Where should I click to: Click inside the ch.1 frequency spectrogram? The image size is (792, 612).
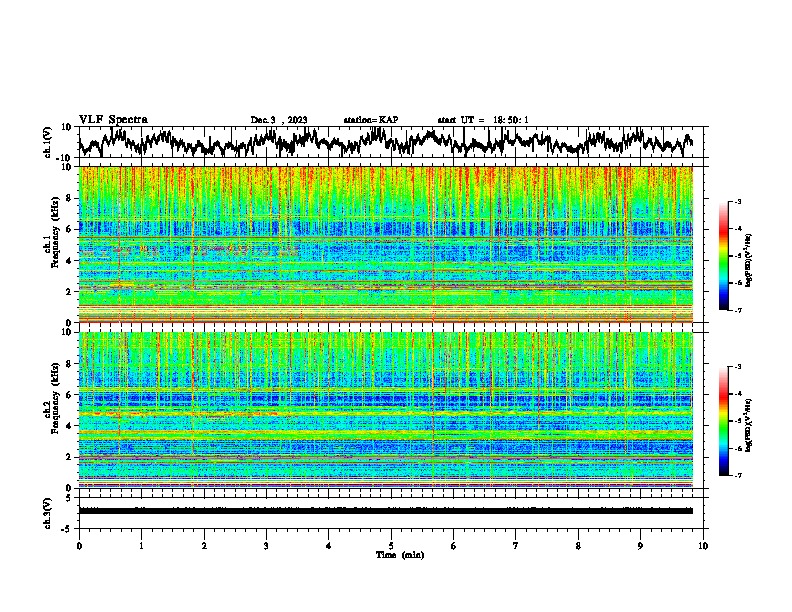tap(386, 244)
